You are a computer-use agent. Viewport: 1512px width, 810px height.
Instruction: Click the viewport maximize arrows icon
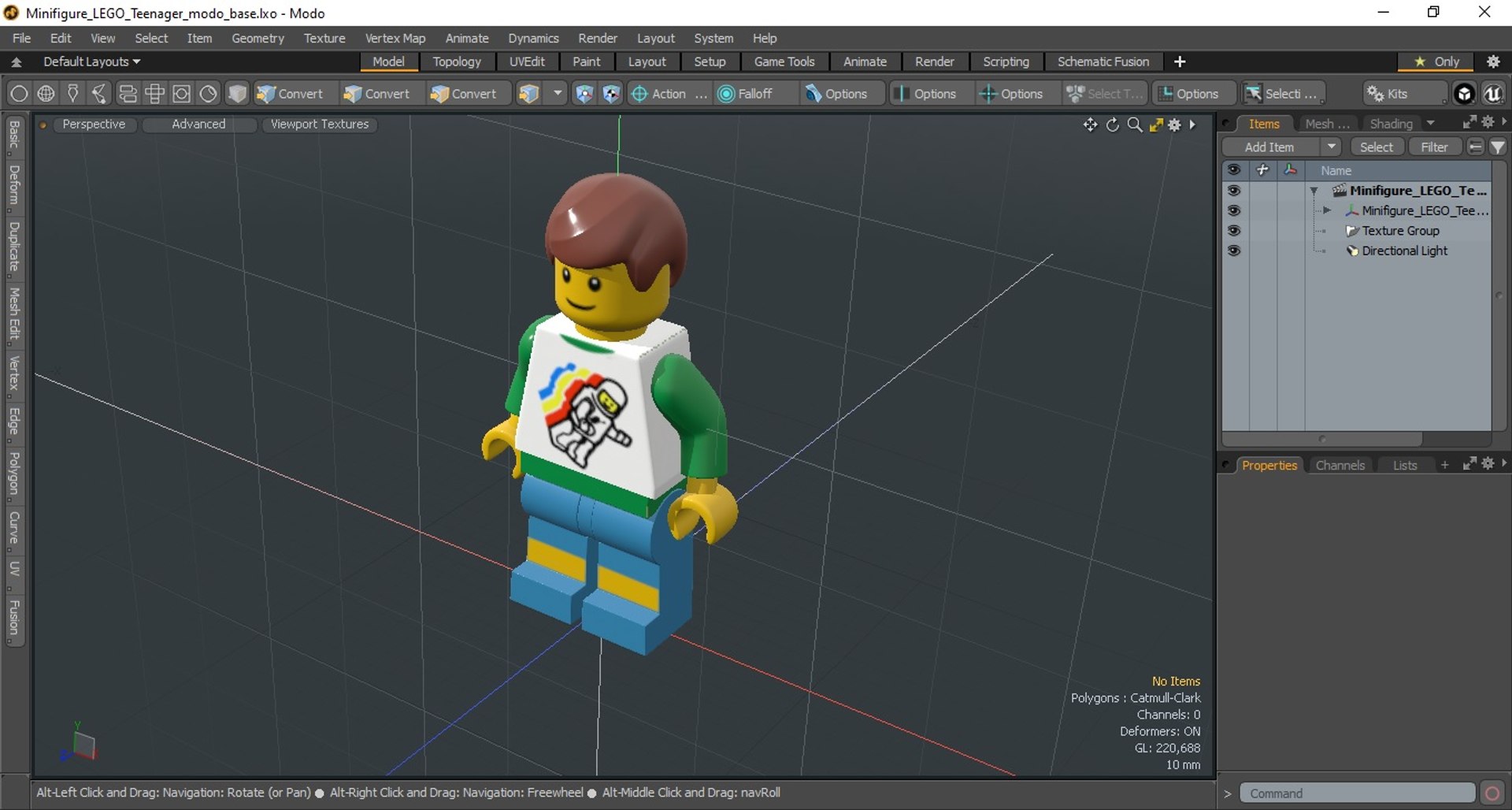point(1156,124)
